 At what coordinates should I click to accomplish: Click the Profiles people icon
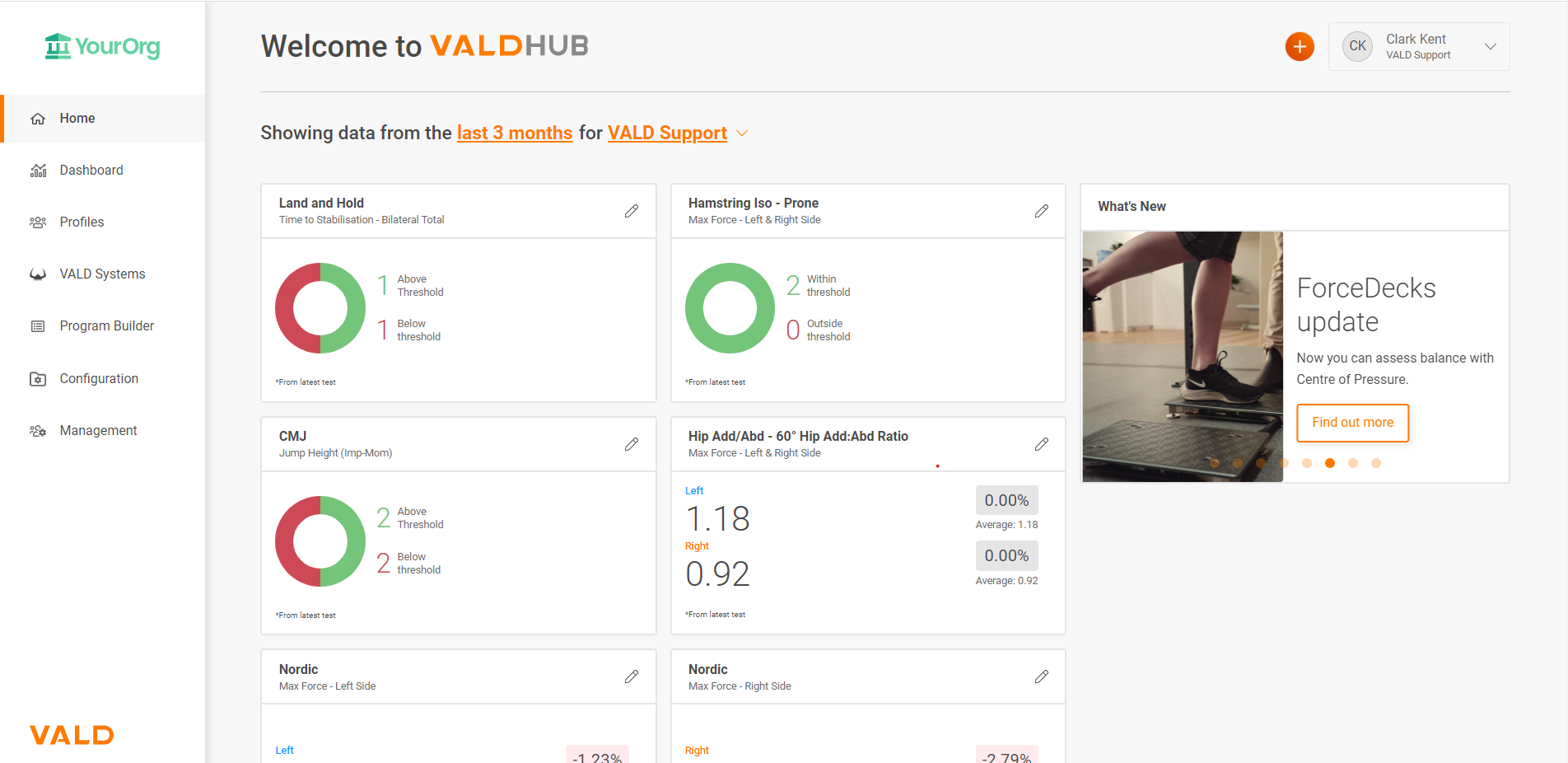(x=38, y=222)
